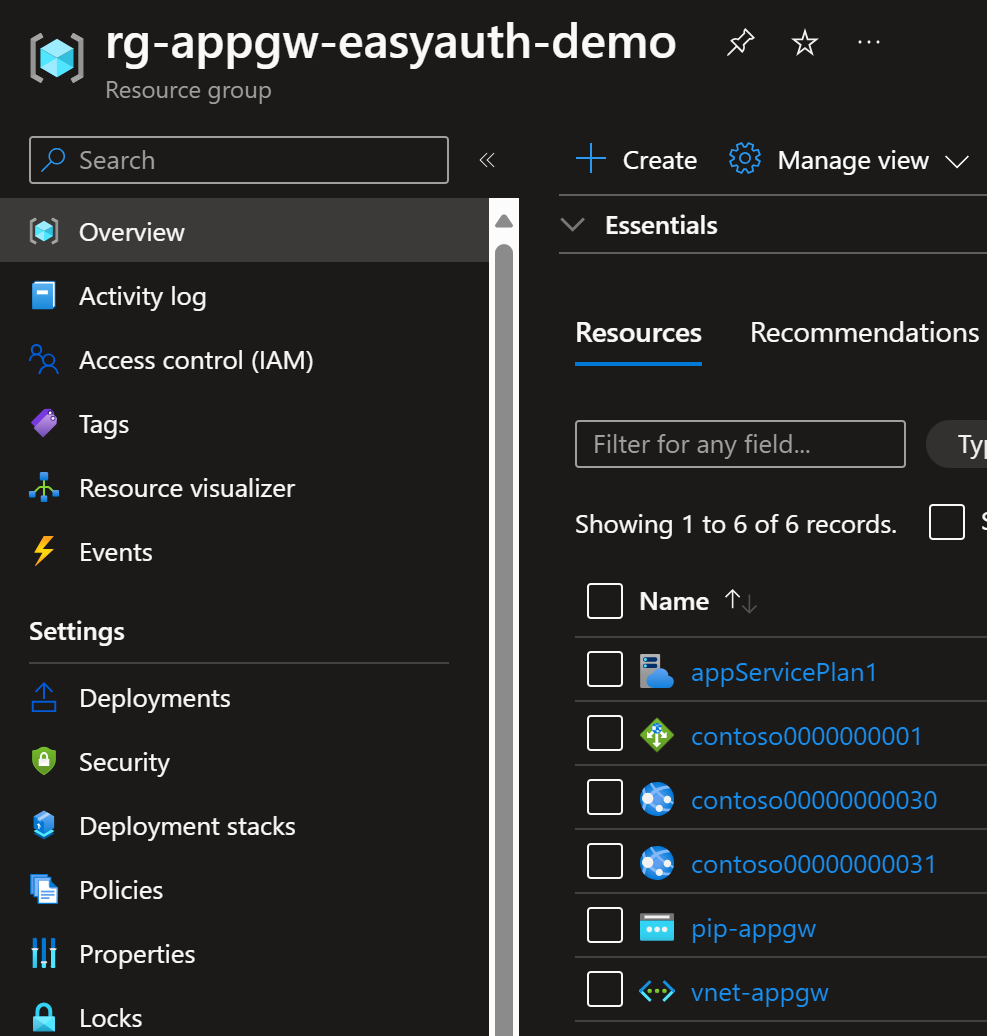The width and height of the screenshot is (987, 1036).
Task: Click the Create button label
Action: [x=659, y=160]
